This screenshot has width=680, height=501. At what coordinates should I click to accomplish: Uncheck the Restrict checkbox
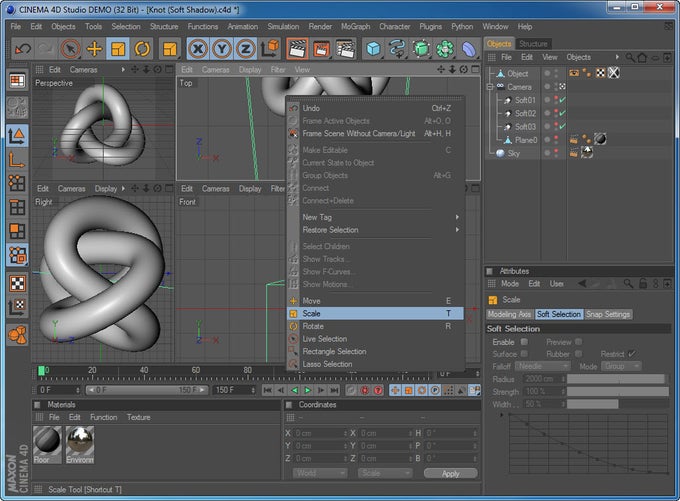pyautogui.click(x=632, y=354)
